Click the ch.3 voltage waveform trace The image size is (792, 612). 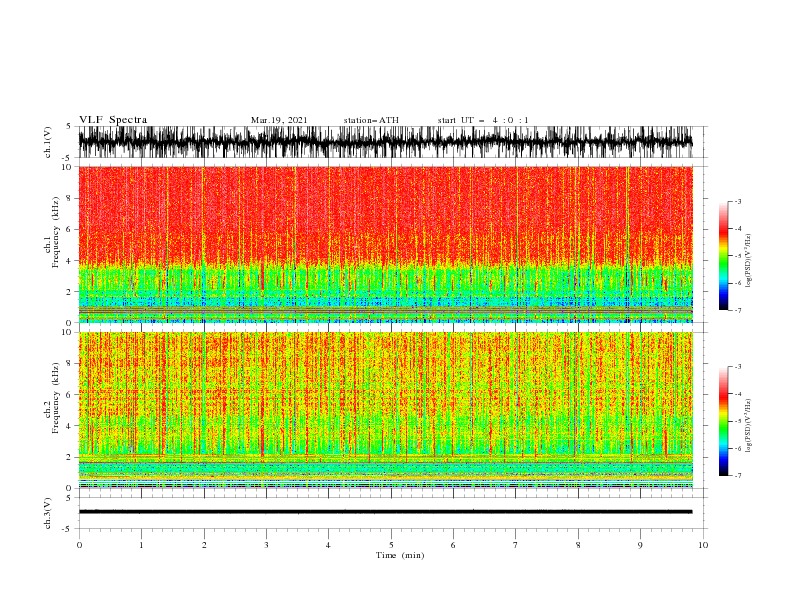(x=385, y=512)
